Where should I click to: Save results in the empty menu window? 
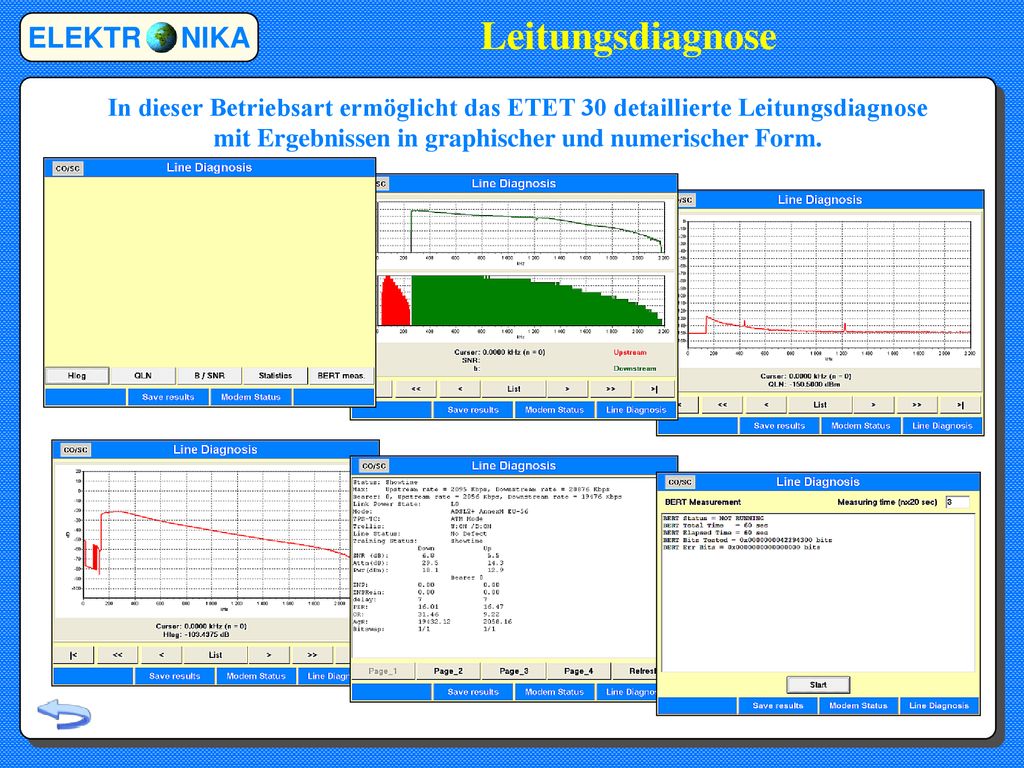tap(168, 397)
